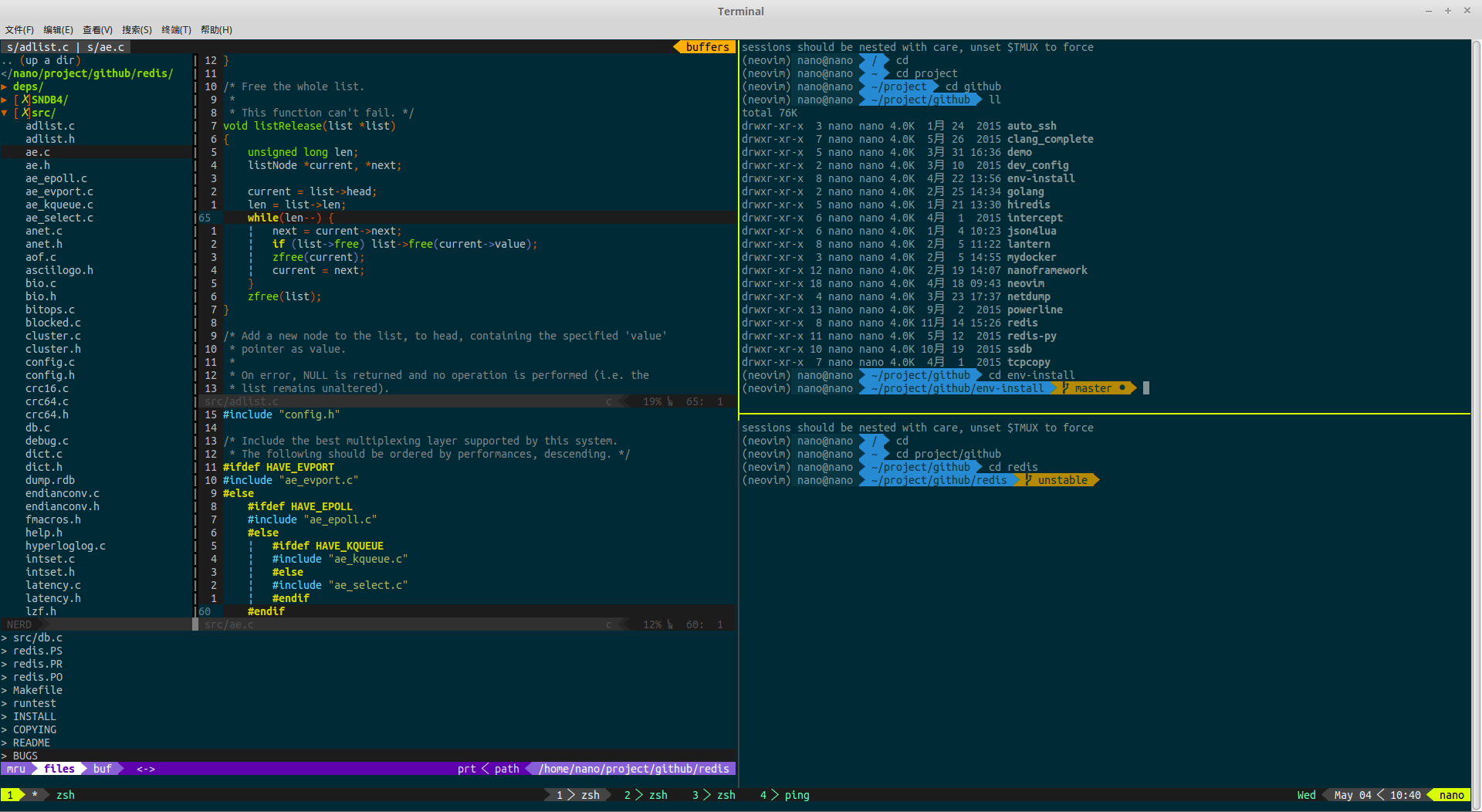
Task: Open ae_epoll.c in the file tree
Action: pos(56,178)
